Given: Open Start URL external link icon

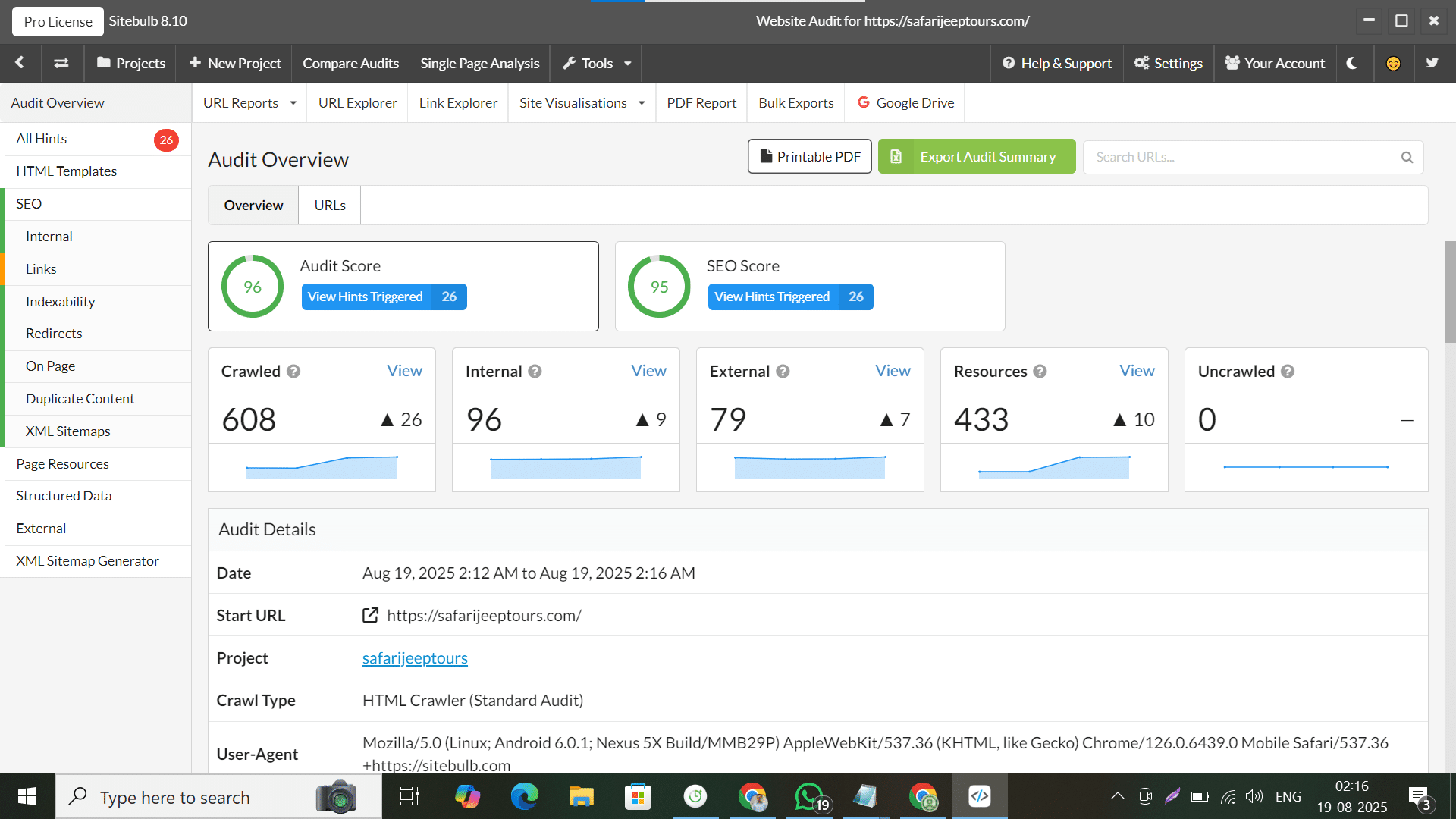Looking at the screenshot, I should [x=370, y=615].
